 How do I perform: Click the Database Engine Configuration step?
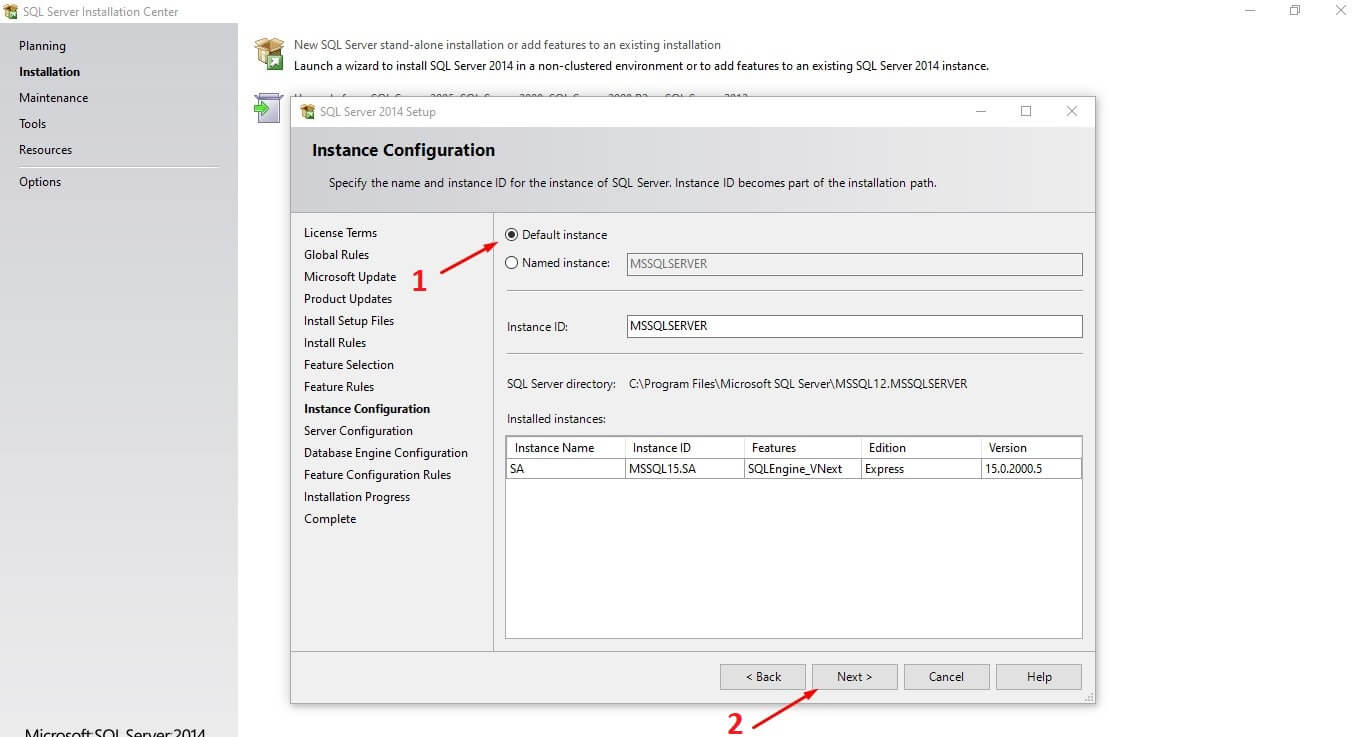(386, 453)
